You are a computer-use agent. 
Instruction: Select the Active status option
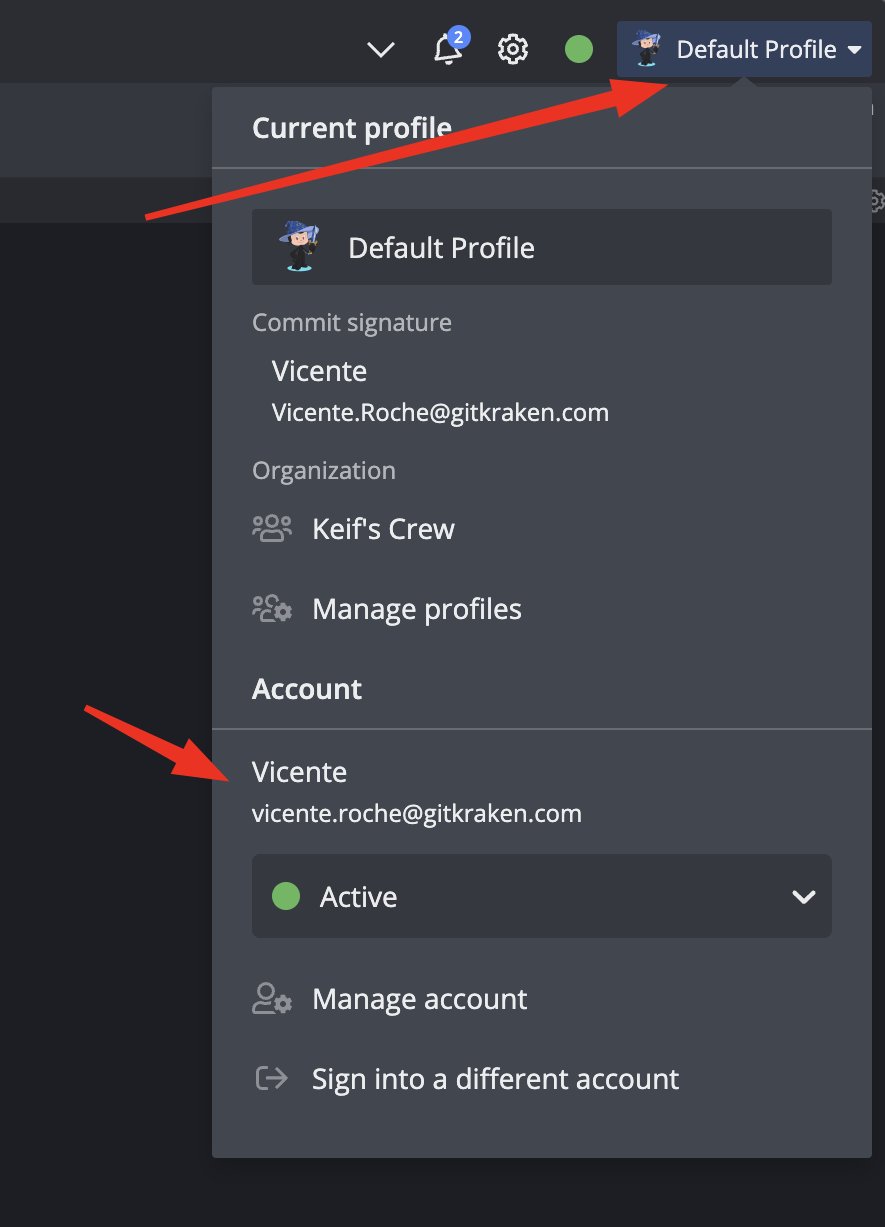click(542, 896)
